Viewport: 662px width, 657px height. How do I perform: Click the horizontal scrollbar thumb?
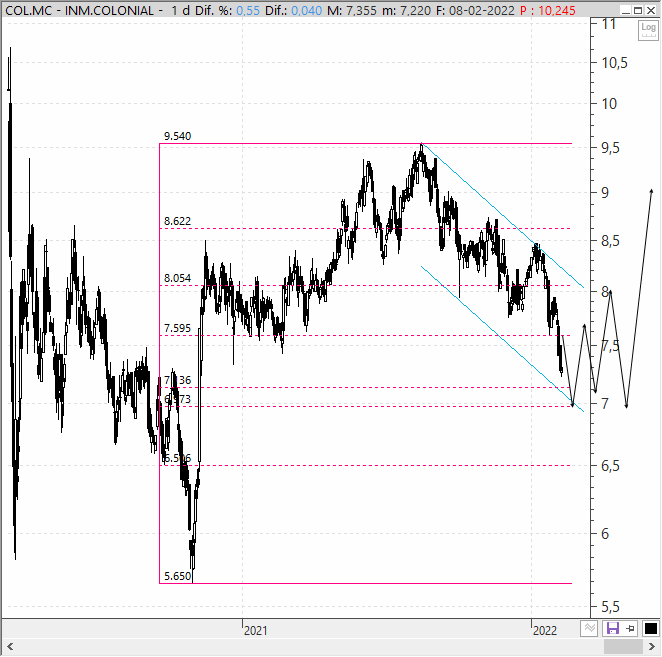pos(623,646)
